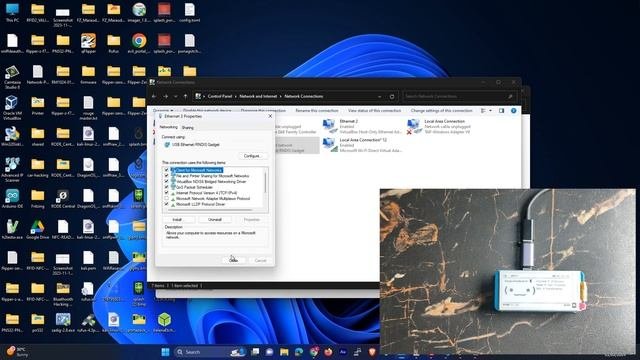Toggle the preview pane icon
The height and width of the screenshot is (360, 640).
point(501,111)
